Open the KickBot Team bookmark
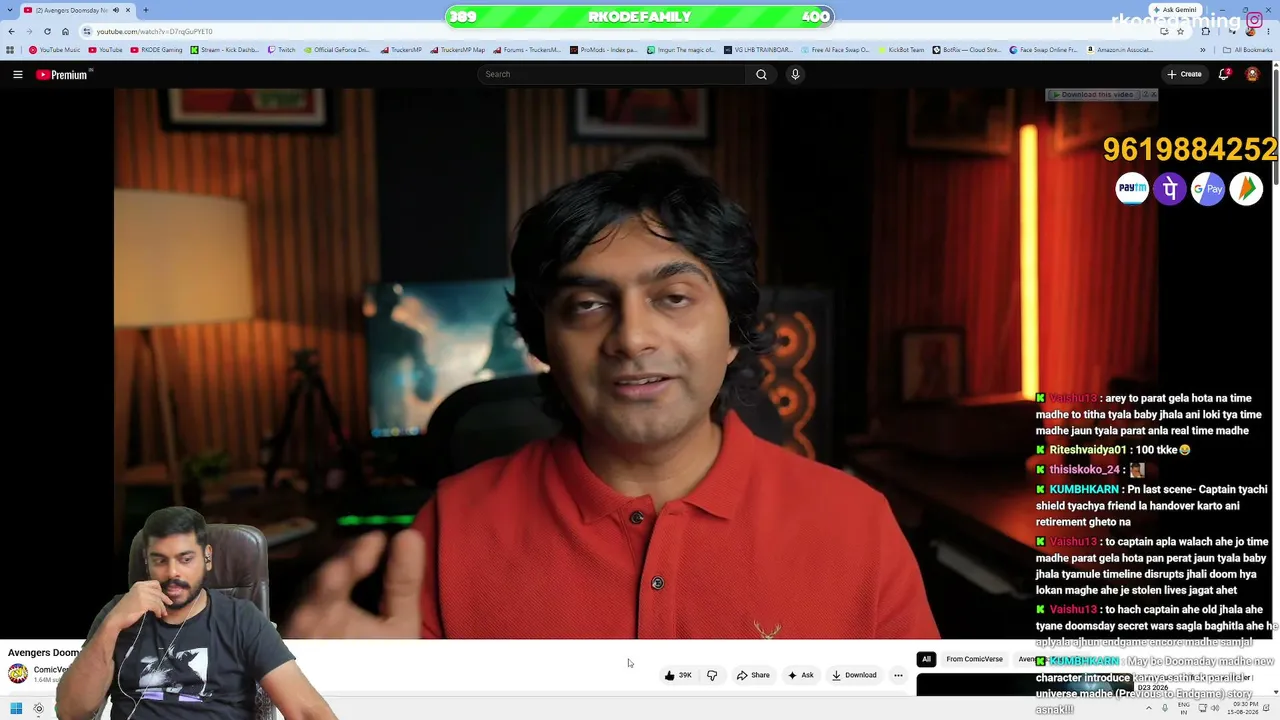The width and height of the screenshot is (1280, 720). pos(902,50)
